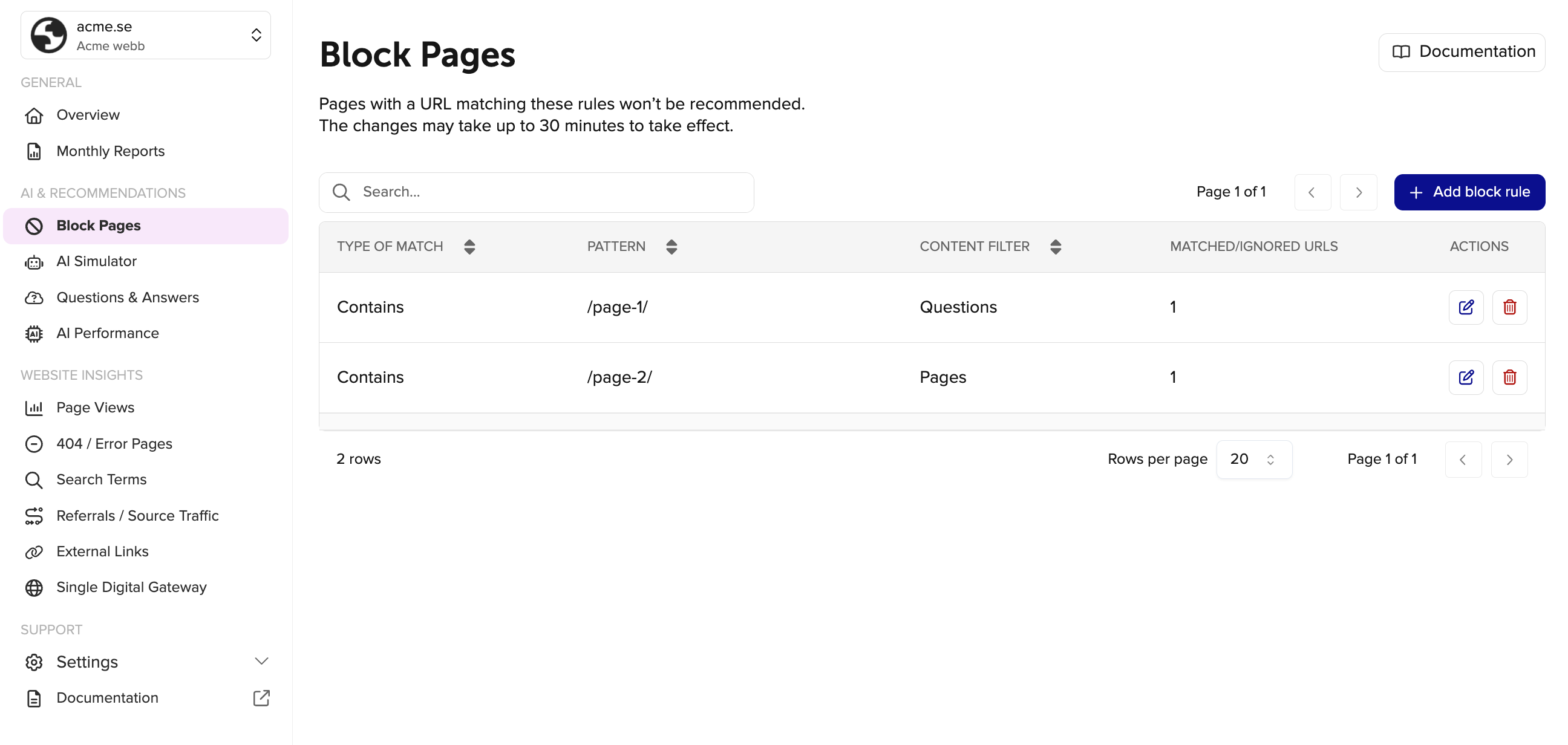The height and width of the screenshot is (745, 1568).
Task: Click the Referrals / Source Traffic icon
Action: pyautogui.click(x=34, y=516)
